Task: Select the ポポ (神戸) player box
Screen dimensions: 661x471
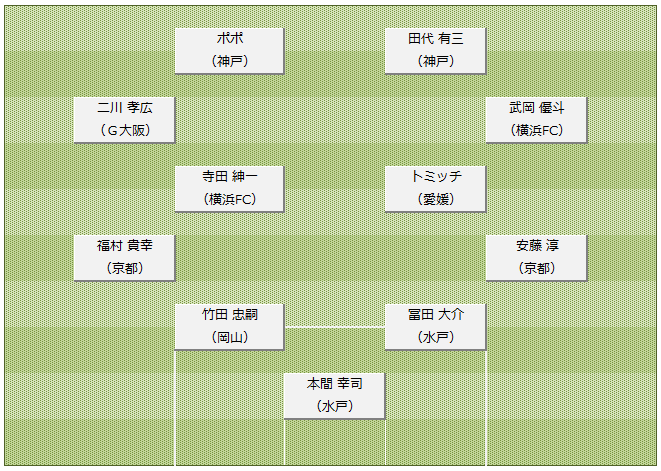Action: tap(229, 51)
